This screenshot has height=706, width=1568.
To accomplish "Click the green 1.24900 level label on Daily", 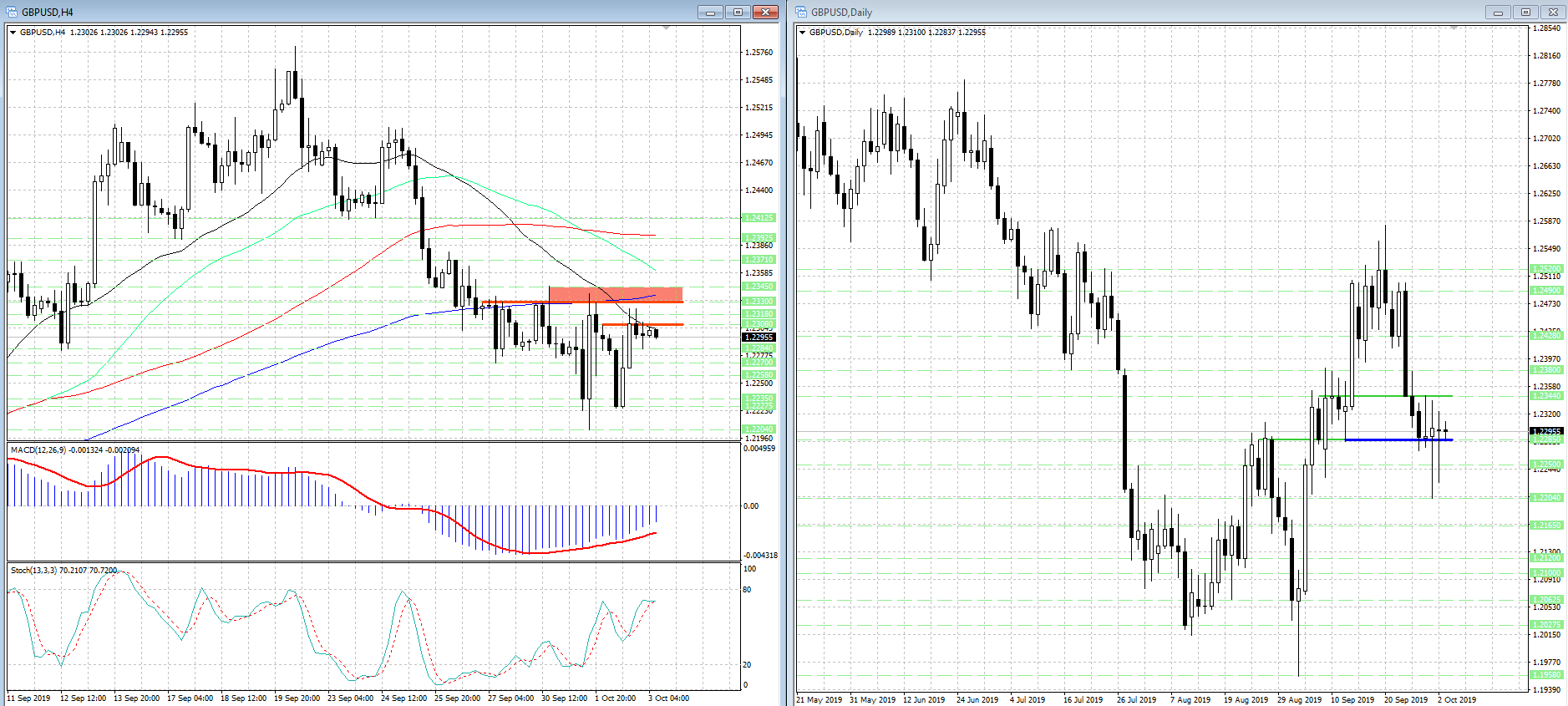I will (1546, 291).
